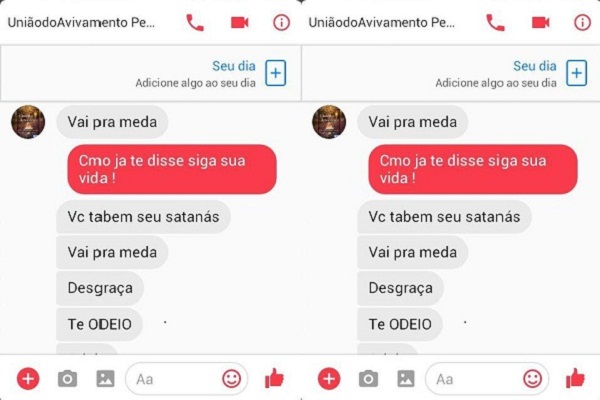
Task: Open conversation info in right chat header
Action: click(x=582, y=23)
